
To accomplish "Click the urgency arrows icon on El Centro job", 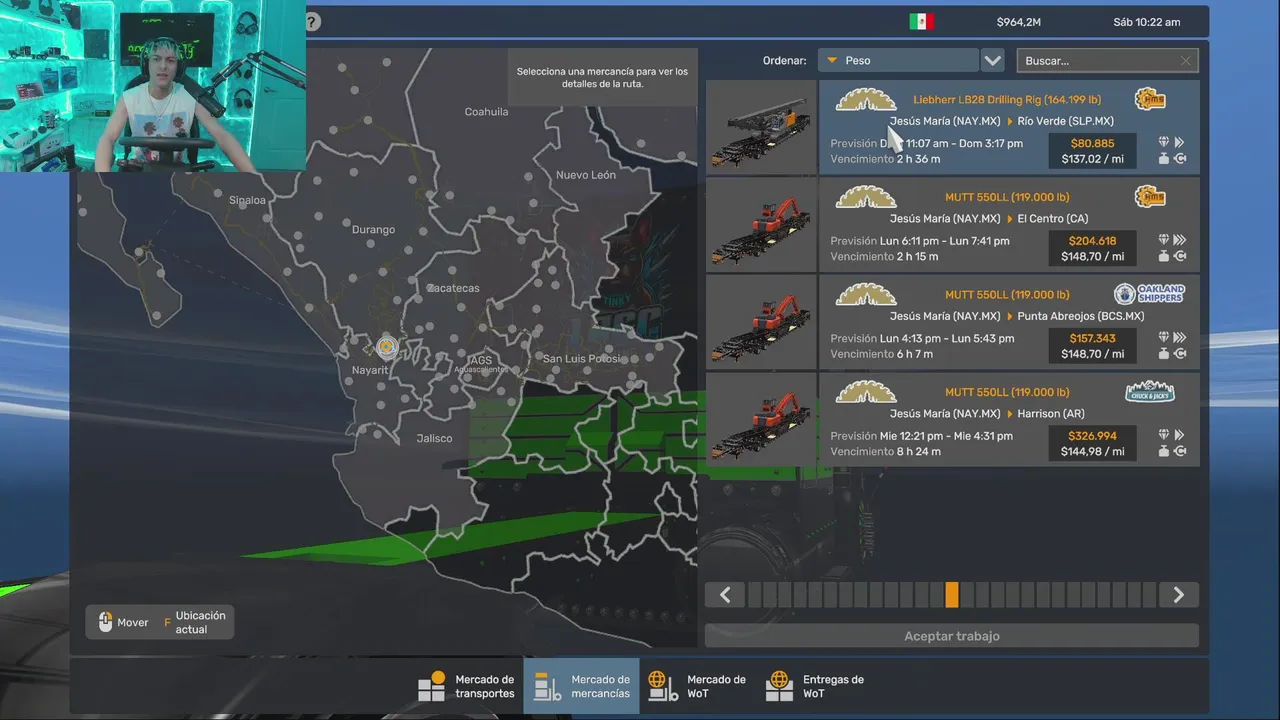I will pyautogui.click(x=1180, y=240).
